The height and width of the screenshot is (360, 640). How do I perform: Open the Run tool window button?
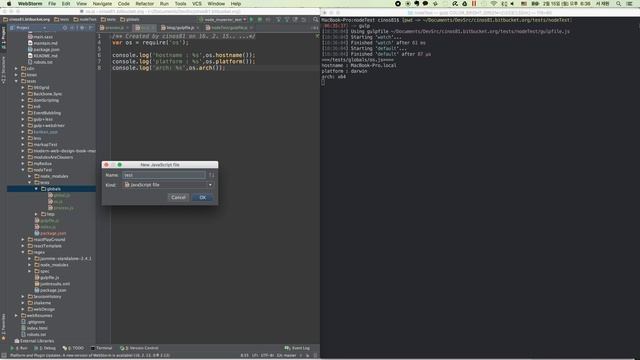(19, 348)
